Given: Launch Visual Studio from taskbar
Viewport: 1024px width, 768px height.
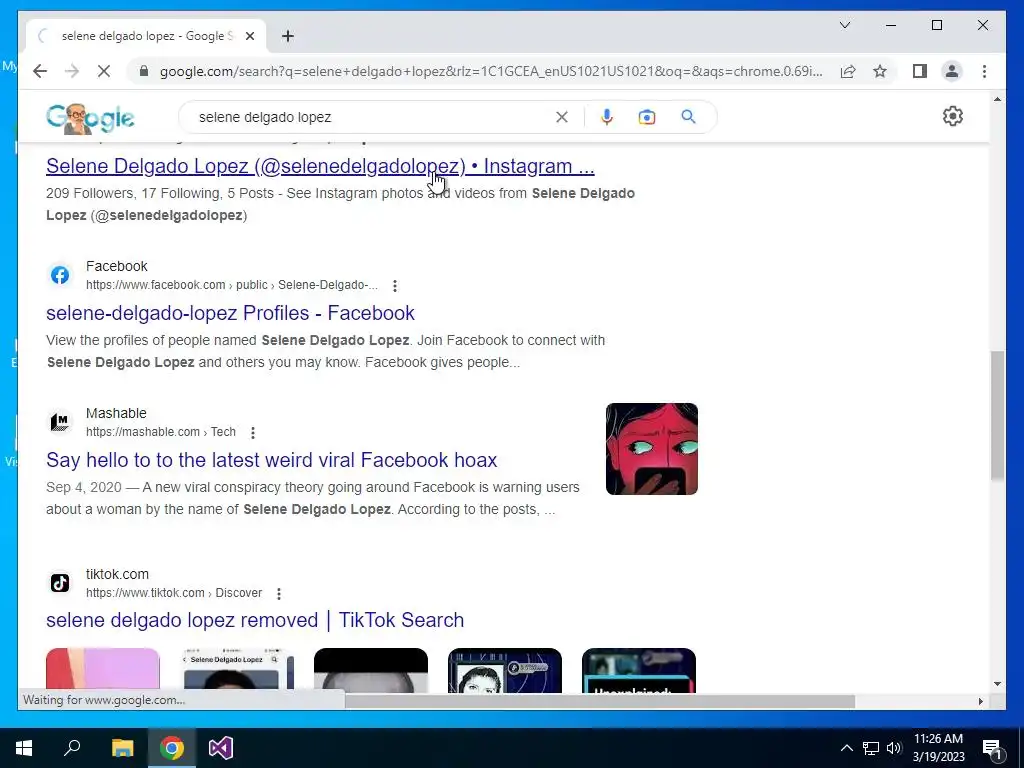Looking at the screenshot, I should pos(221,748).
